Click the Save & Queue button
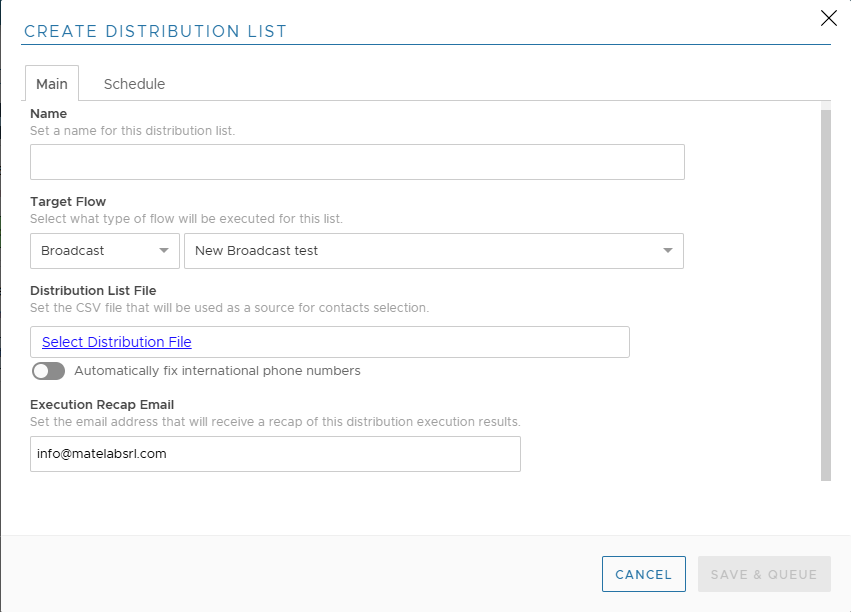851x612 pixels. (764, 574)
